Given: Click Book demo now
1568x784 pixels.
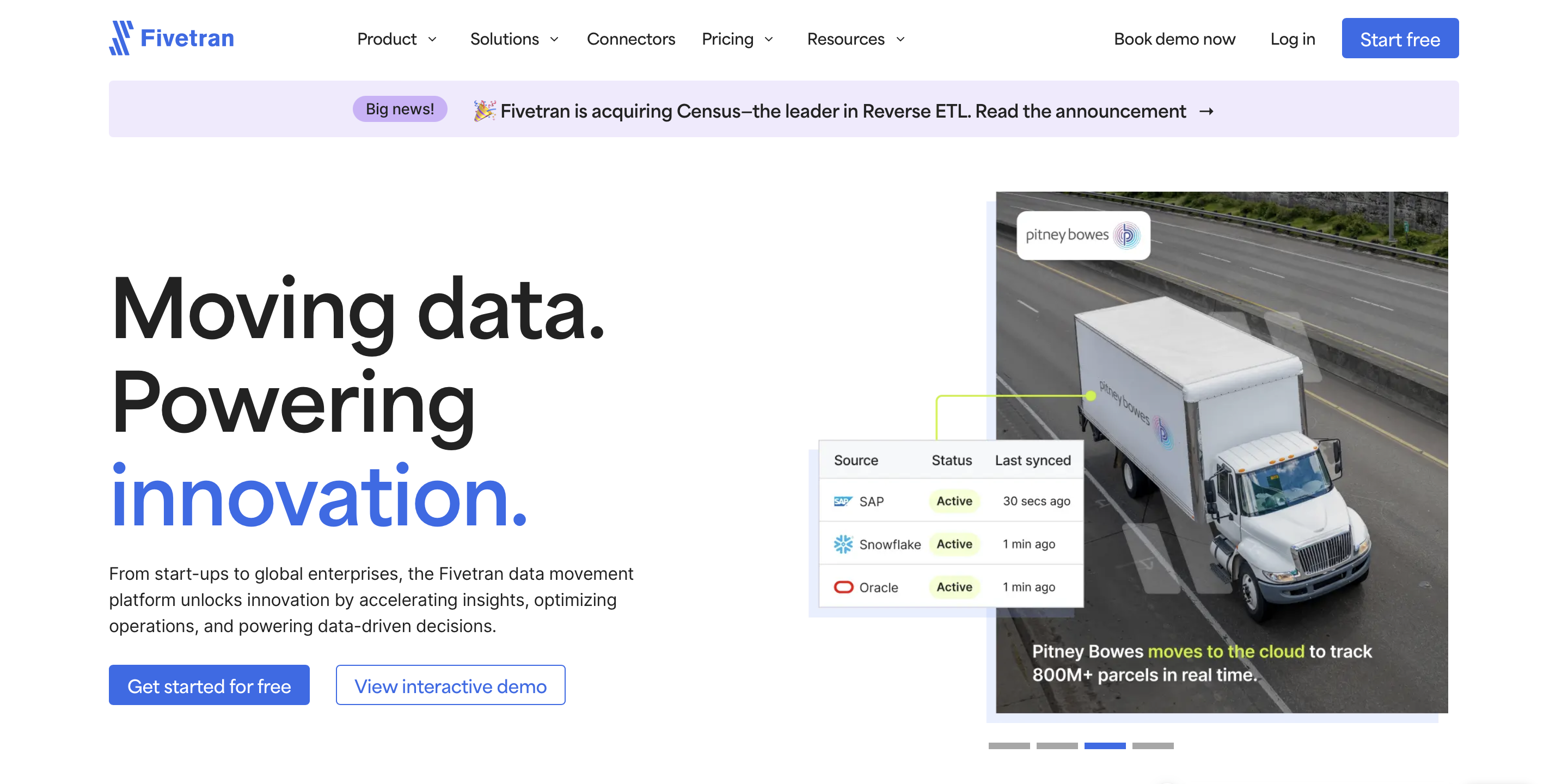Looking at the screenshot, I should (x=1175, y=38).
